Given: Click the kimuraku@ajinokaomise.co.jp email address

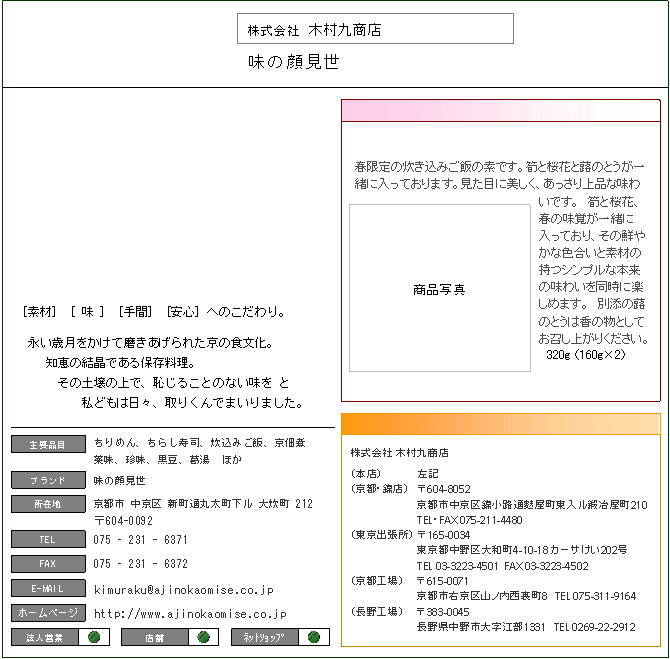Looking at the screenshot, I should [x=184, y=590].
